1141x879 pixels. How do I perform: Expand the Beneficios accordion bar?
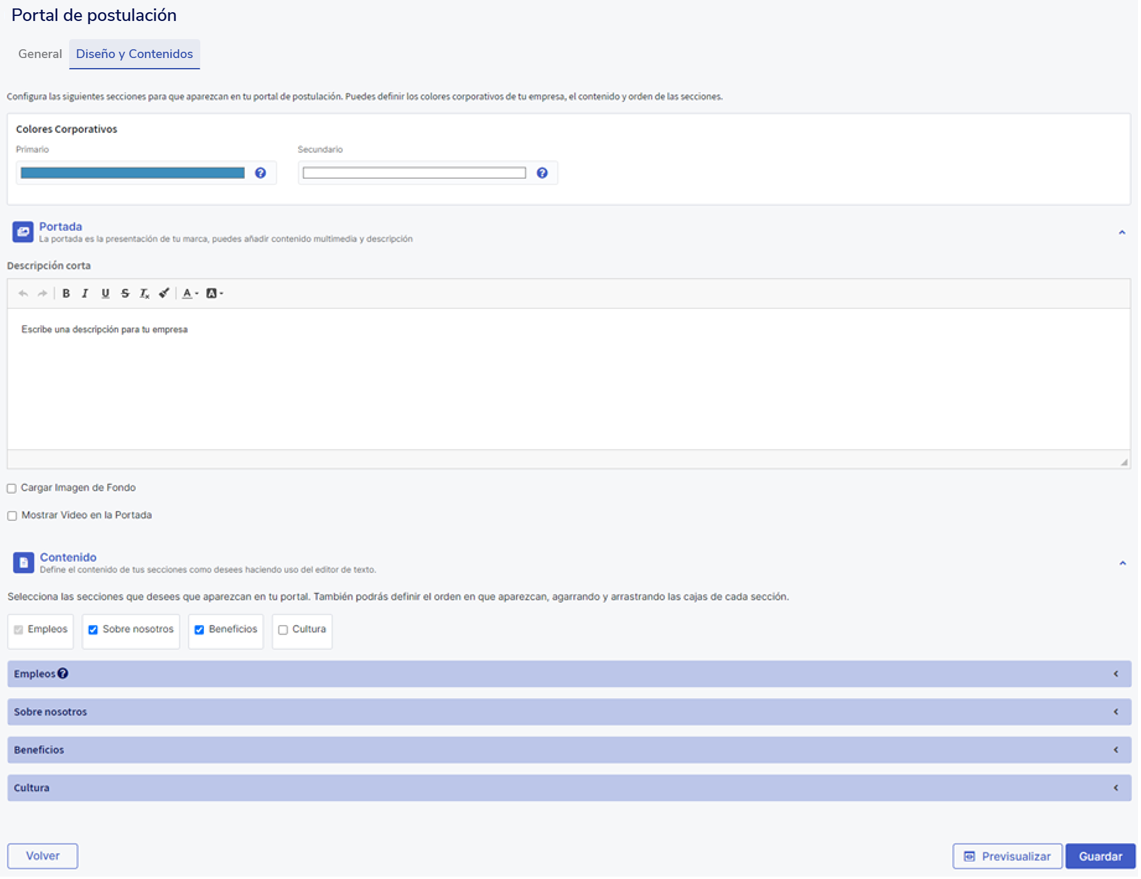coord(568,750)
